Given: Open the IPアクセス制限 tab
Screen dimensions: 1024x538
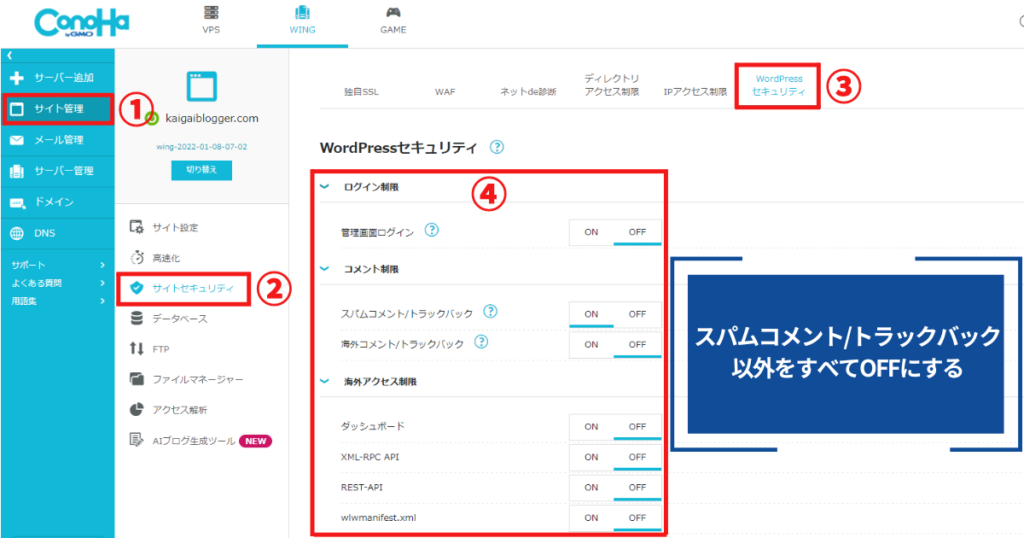Looking at the screenshot, I should point(695,91).
